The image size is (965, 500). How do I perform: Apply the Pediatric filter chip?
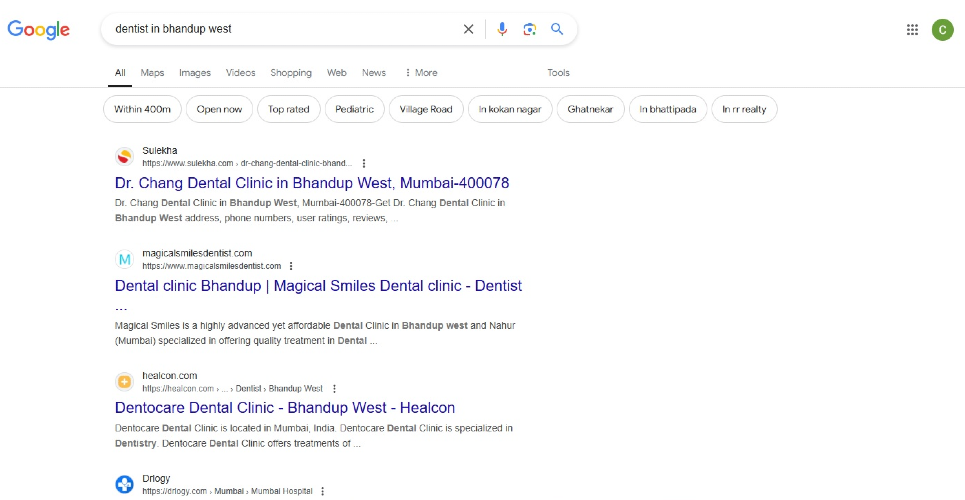click(x=354, y=109)
